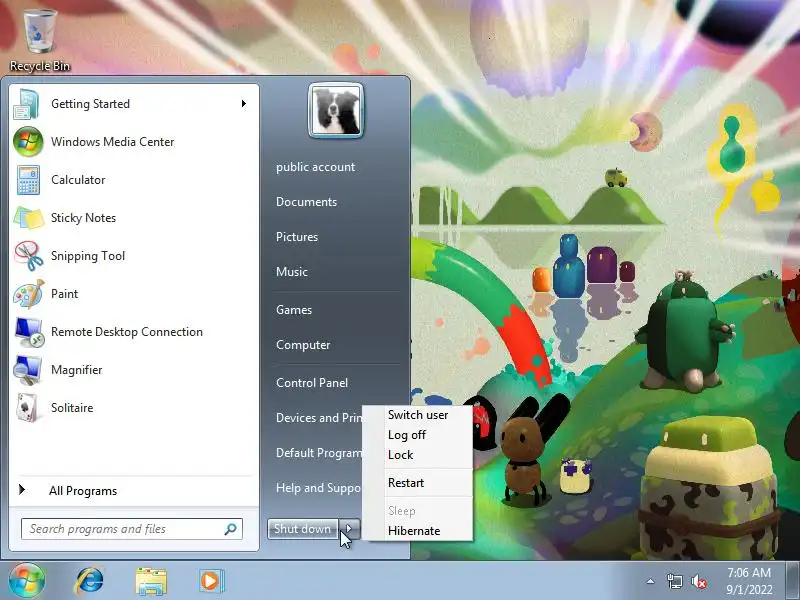Choose Log off in the power menu

click(x=407, y=435)
